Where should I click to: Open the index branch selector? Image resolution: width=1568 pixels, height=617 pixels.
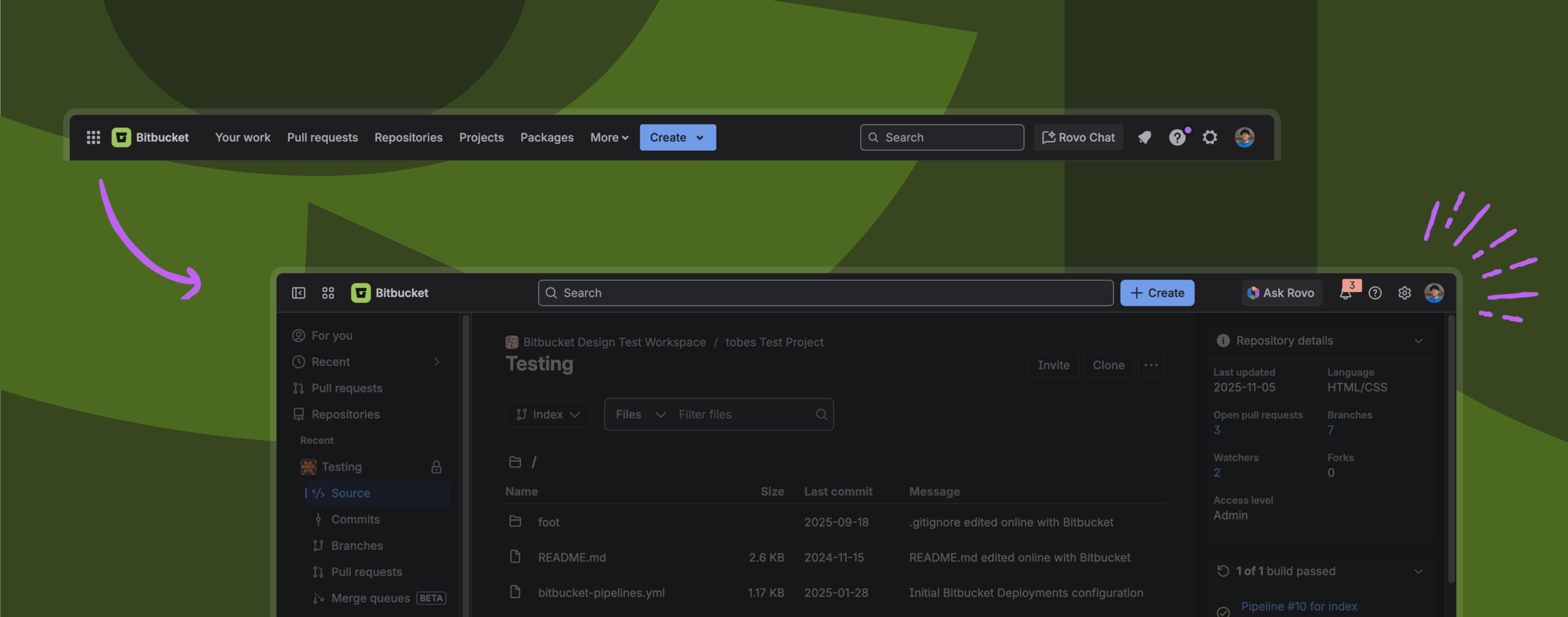(x=548, y=414)
